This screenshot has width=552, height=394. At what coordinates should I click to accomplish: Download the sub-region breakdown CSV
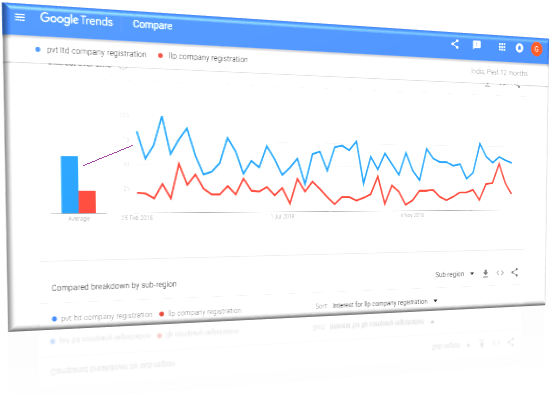[485, 273]
